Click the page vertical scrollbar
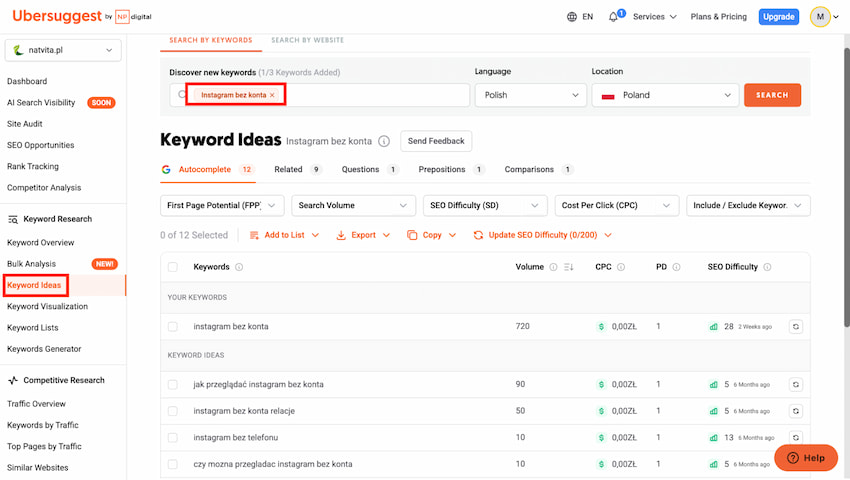Viewport: 850px width, 480px height. 846,187
